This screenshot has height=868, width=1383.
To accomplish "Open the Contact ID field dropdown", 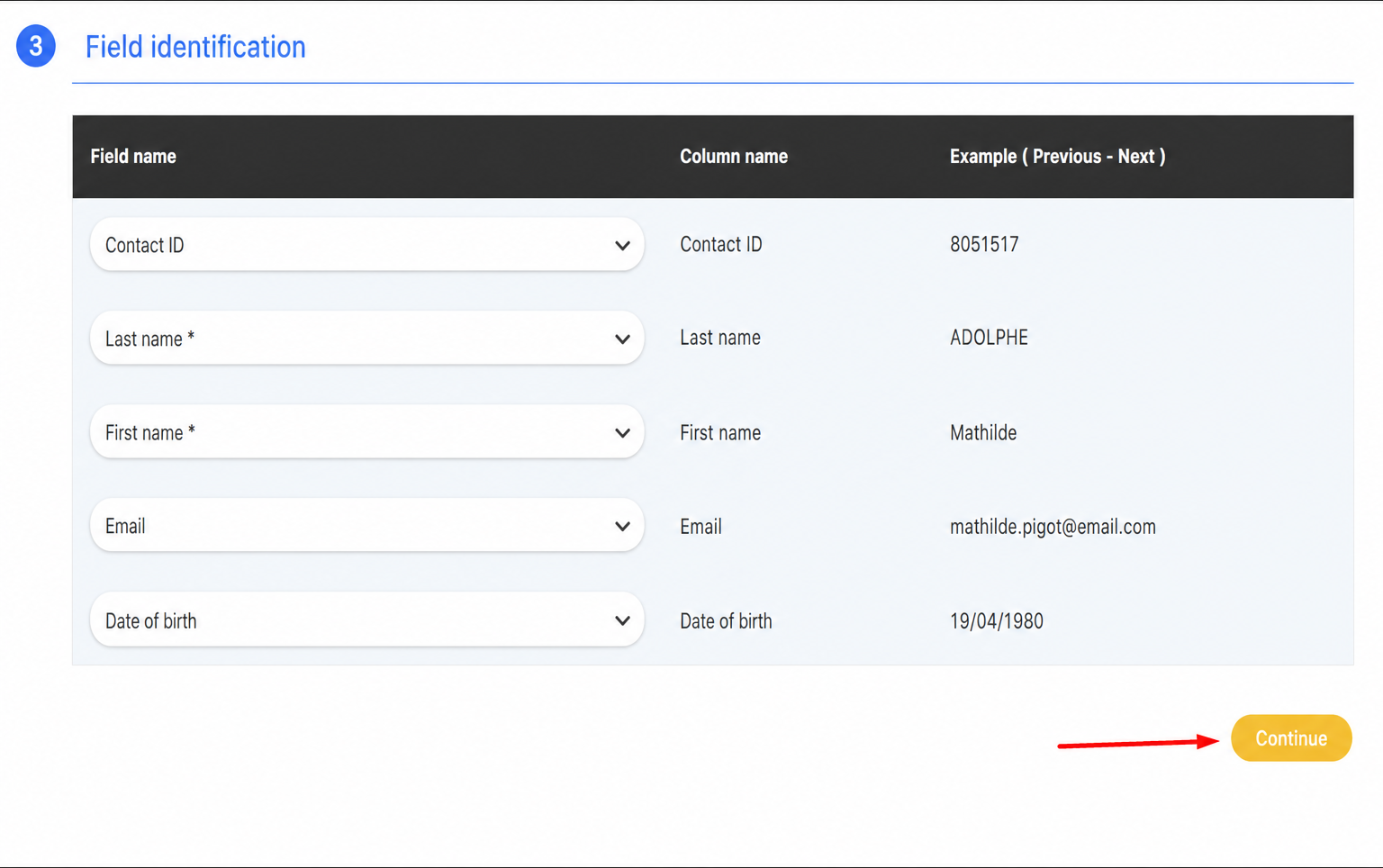I will coord(366,245).
